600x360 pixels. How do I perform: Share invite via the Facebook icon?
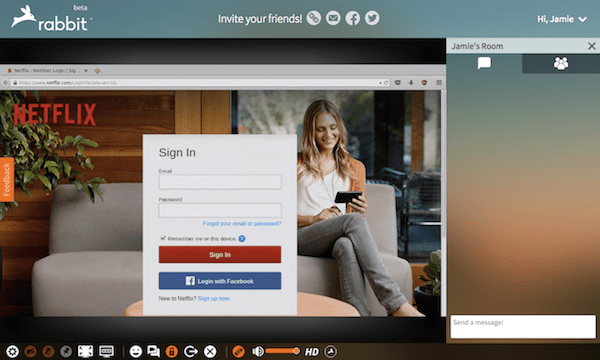353,18
